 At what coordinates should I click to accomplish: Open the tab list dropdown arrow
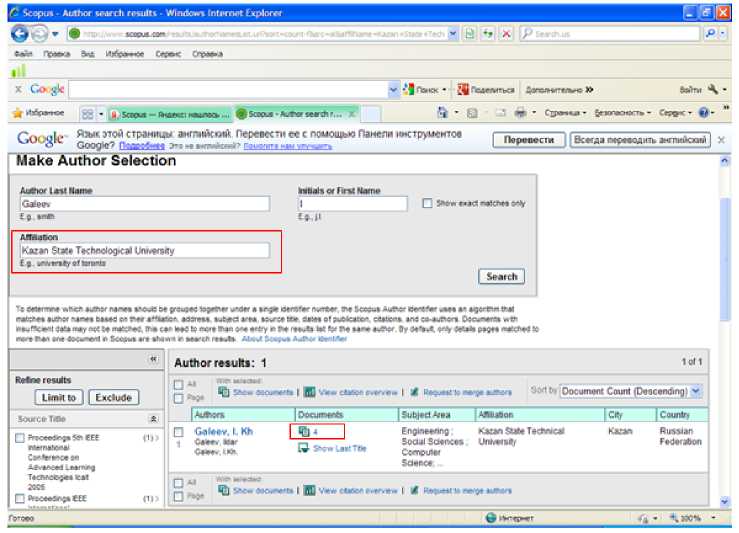(100, 114)
